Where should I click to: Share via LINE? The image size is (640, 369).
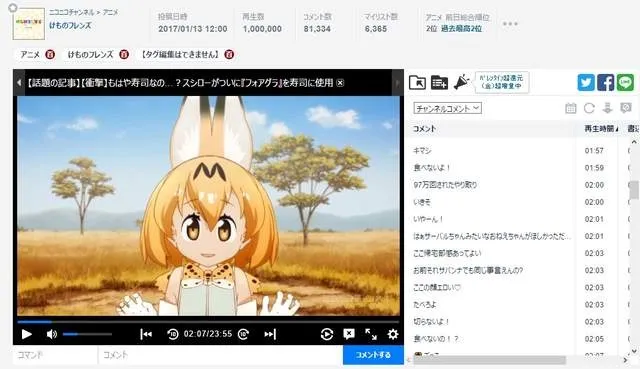pyautogui.click(x=625, y=82)
